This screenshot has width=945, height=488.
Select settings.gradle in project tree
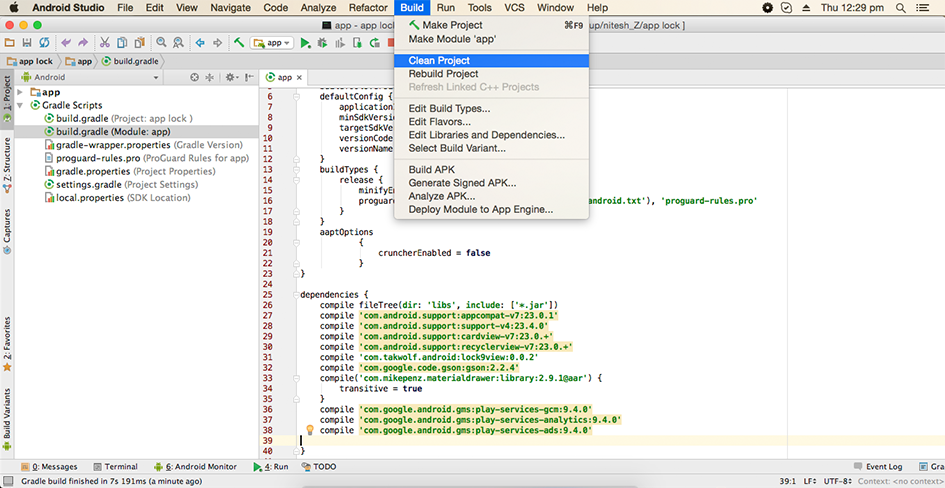pyautogui.click(x=122, y=184)
